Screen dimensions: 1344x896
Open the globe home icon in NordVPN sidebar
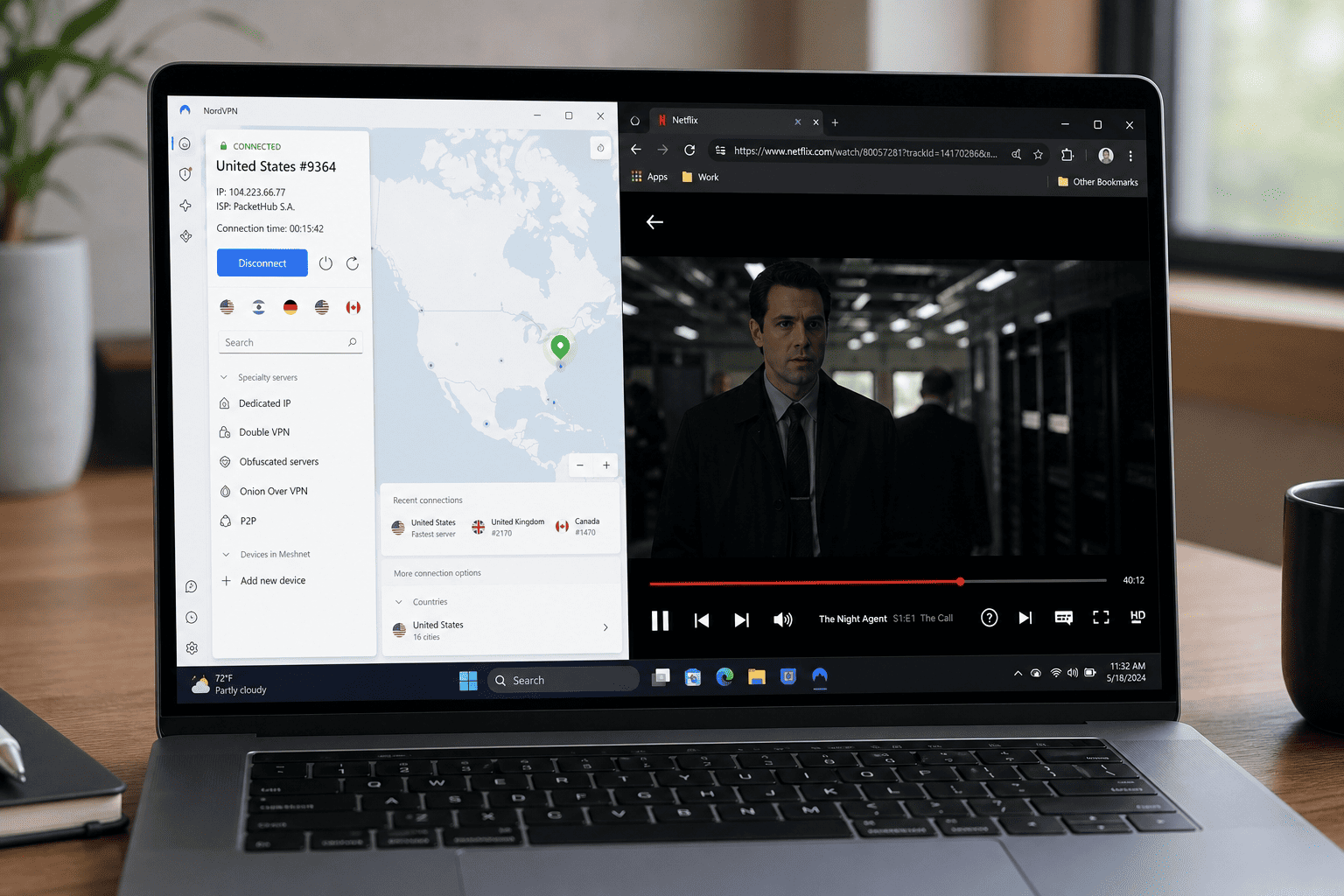185,144
